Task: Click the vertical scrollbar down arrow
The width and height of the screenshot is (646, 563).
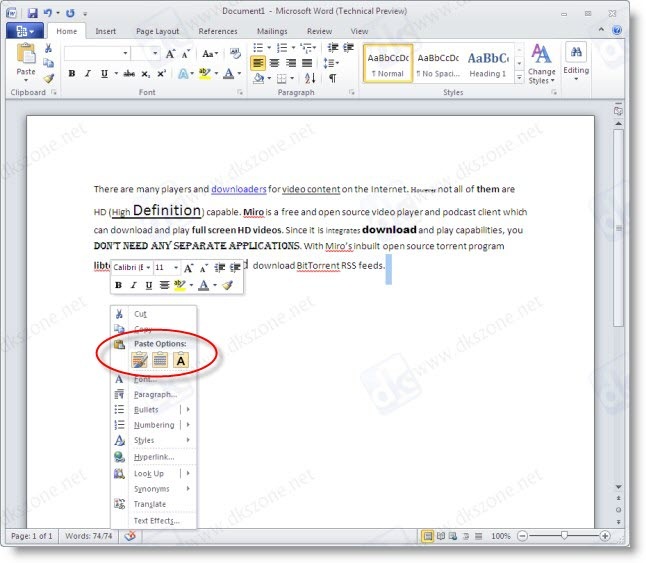Action: [618, 487]
